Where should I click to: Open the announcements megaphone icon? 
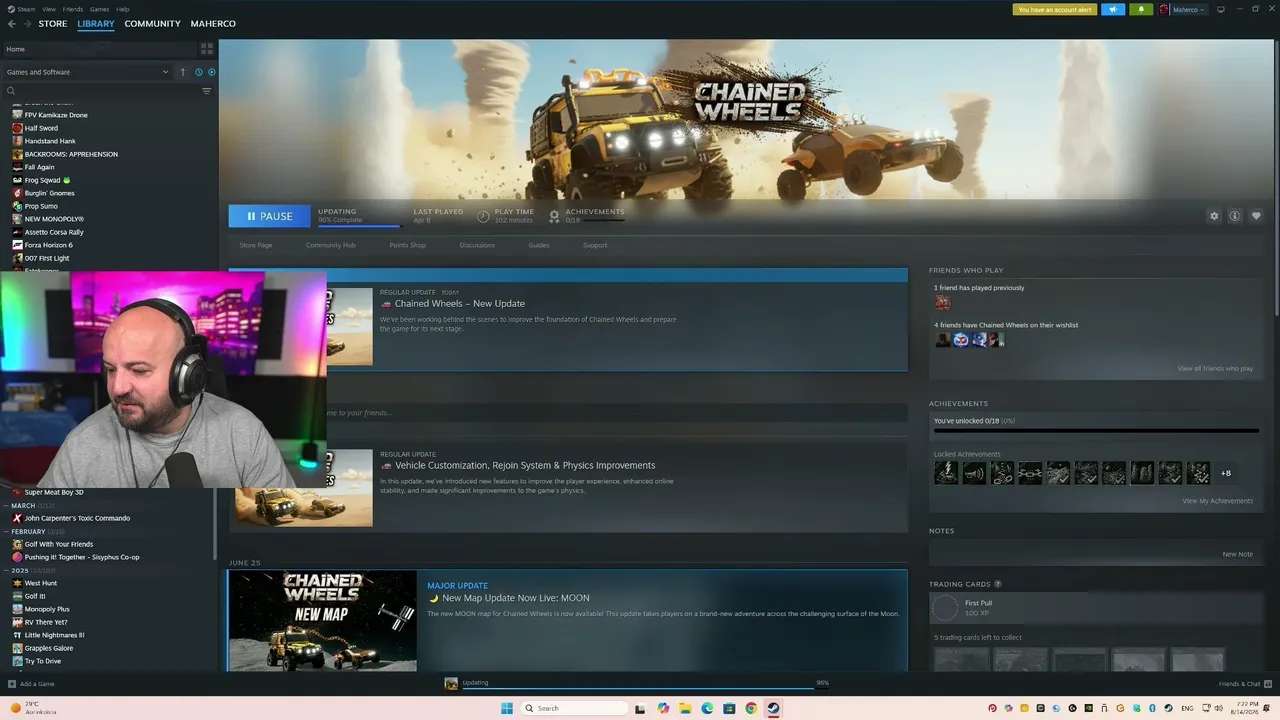pos(1113,9)
